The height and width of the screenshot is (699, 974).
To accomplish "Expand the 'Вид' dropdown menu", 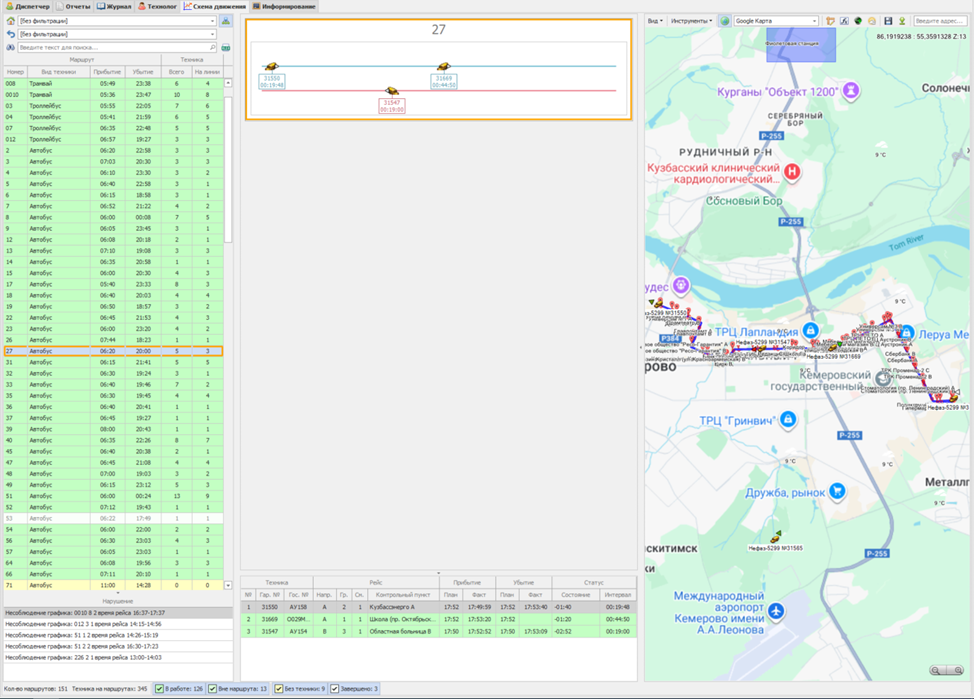I will point(655,21).
